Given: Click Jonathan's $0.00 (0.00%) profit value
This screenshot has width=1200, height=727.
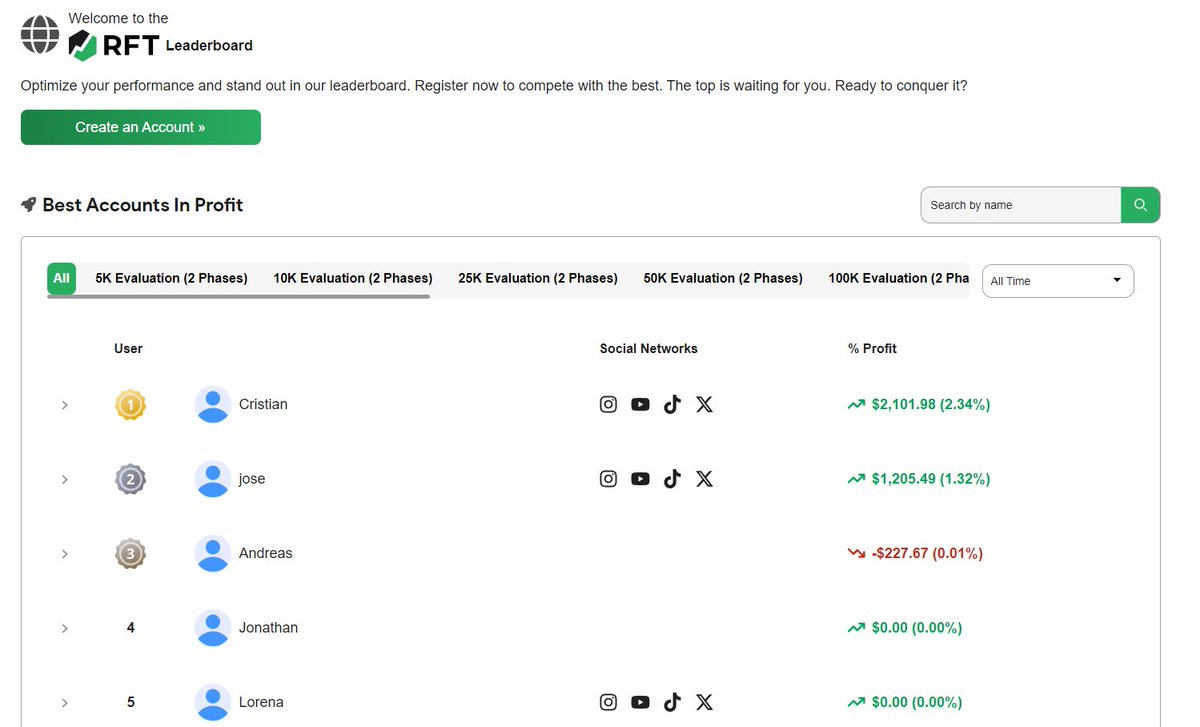Looking at the screenshot, I should pyautogui.click(x=917, y=628).
